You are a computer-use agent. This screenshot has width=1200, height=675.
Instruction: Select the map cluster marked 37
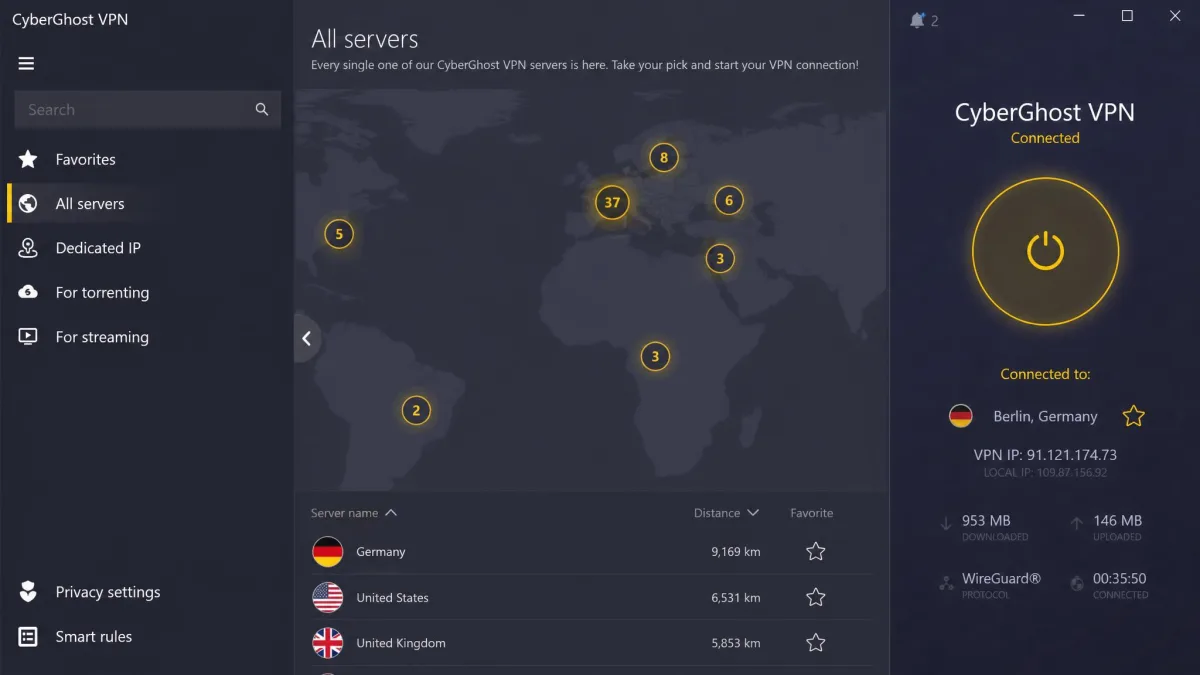pyautogui.click(x=612, y=202)
